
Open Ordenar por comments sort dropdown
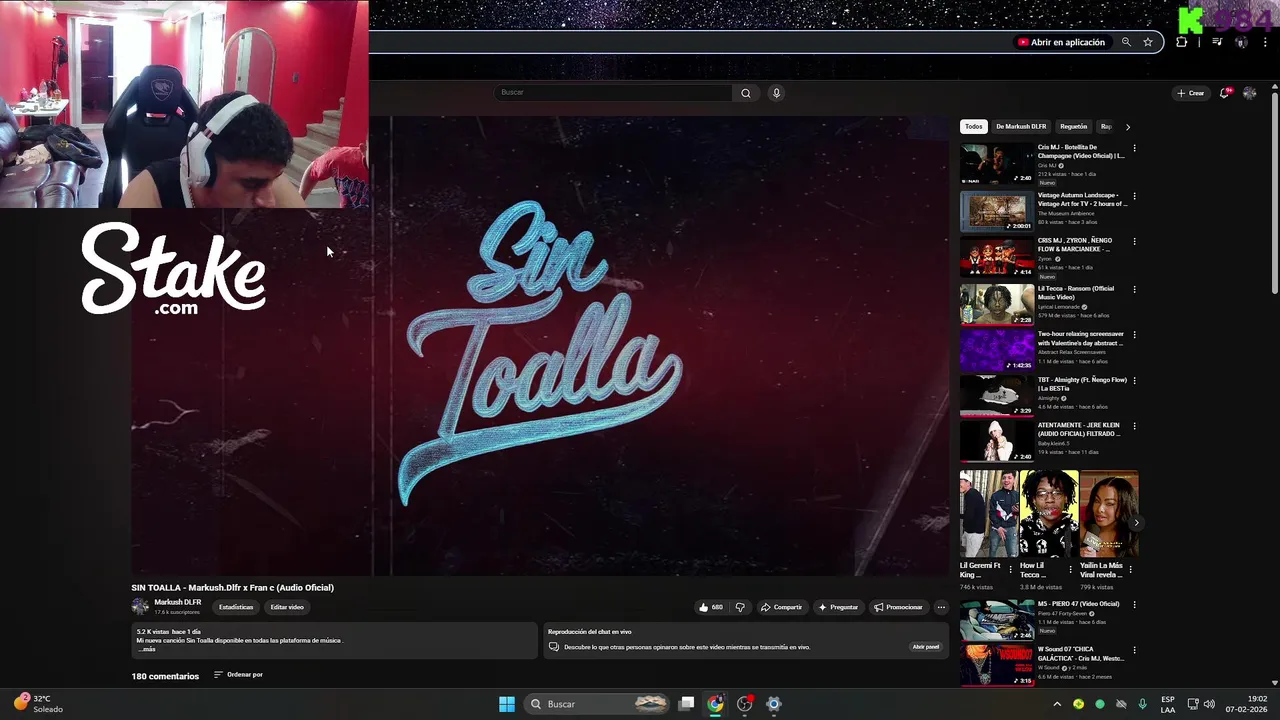point(238,675)
